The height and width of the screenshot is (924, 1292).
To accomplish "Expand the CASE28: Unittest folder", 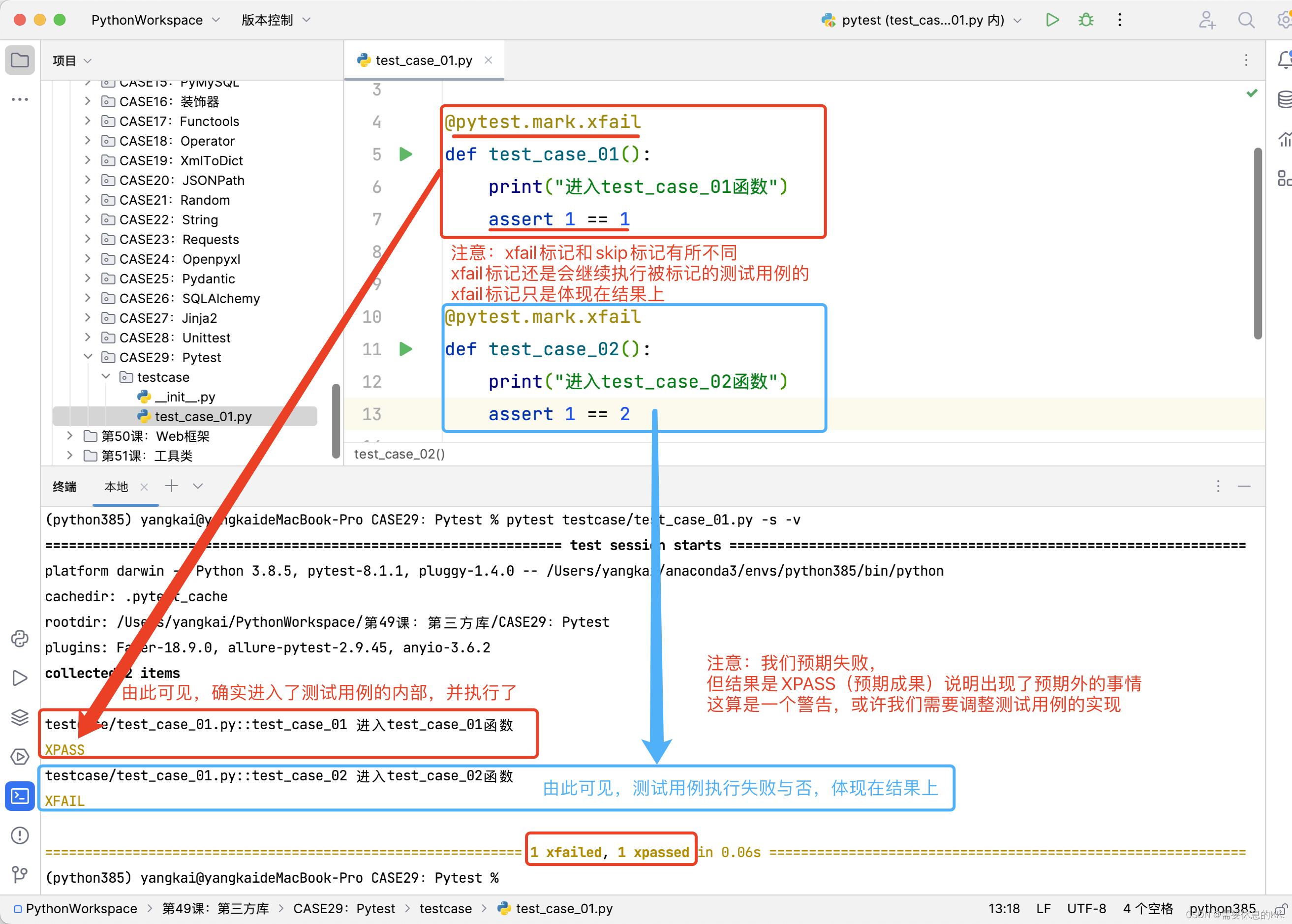I will [x=88, y=338].
